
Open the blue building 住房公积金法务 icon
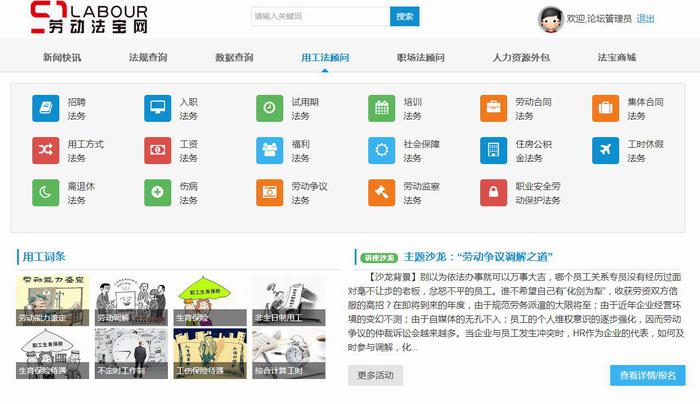coord(494,150)
